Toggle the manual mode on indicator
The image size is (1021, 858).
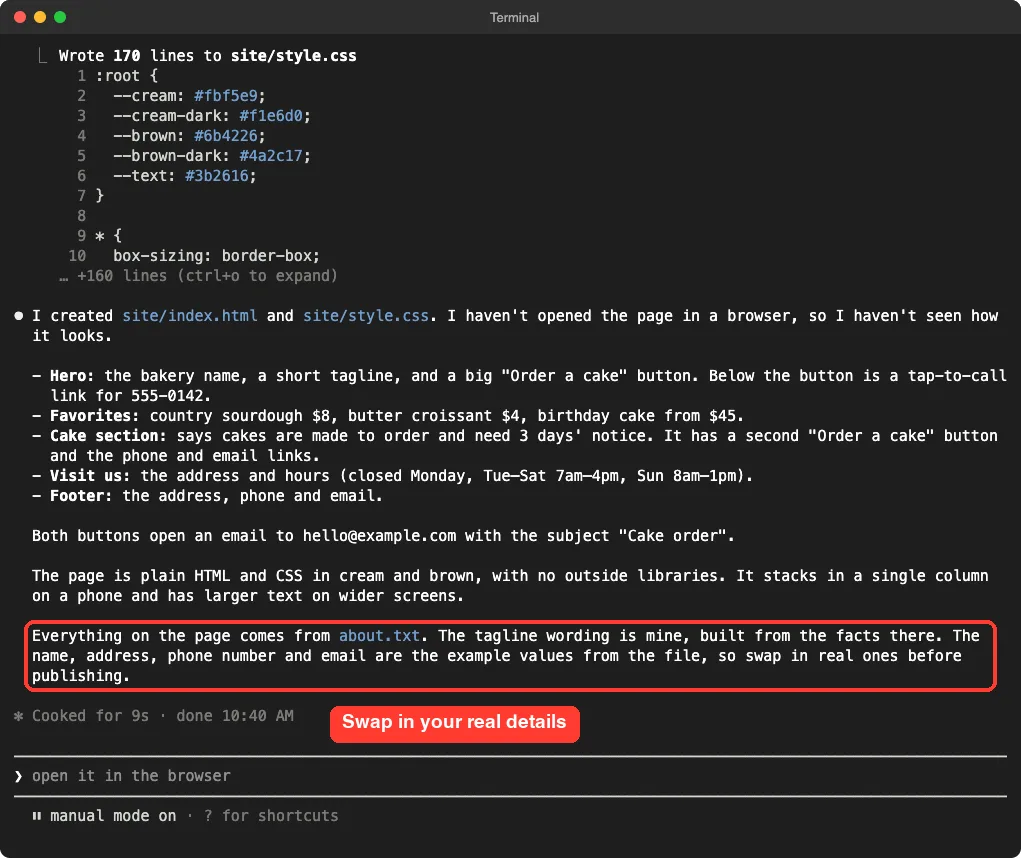(113, 816)
